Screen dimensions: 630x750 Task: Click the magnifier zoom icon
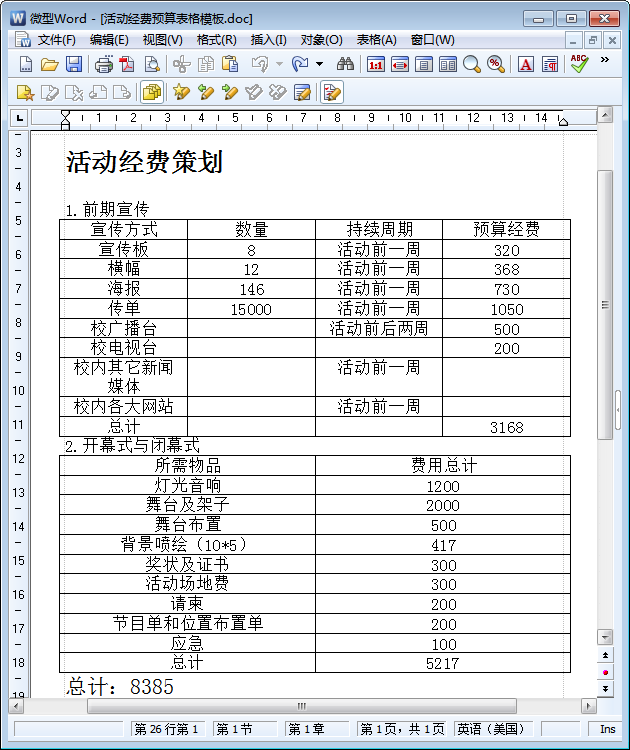471,64
